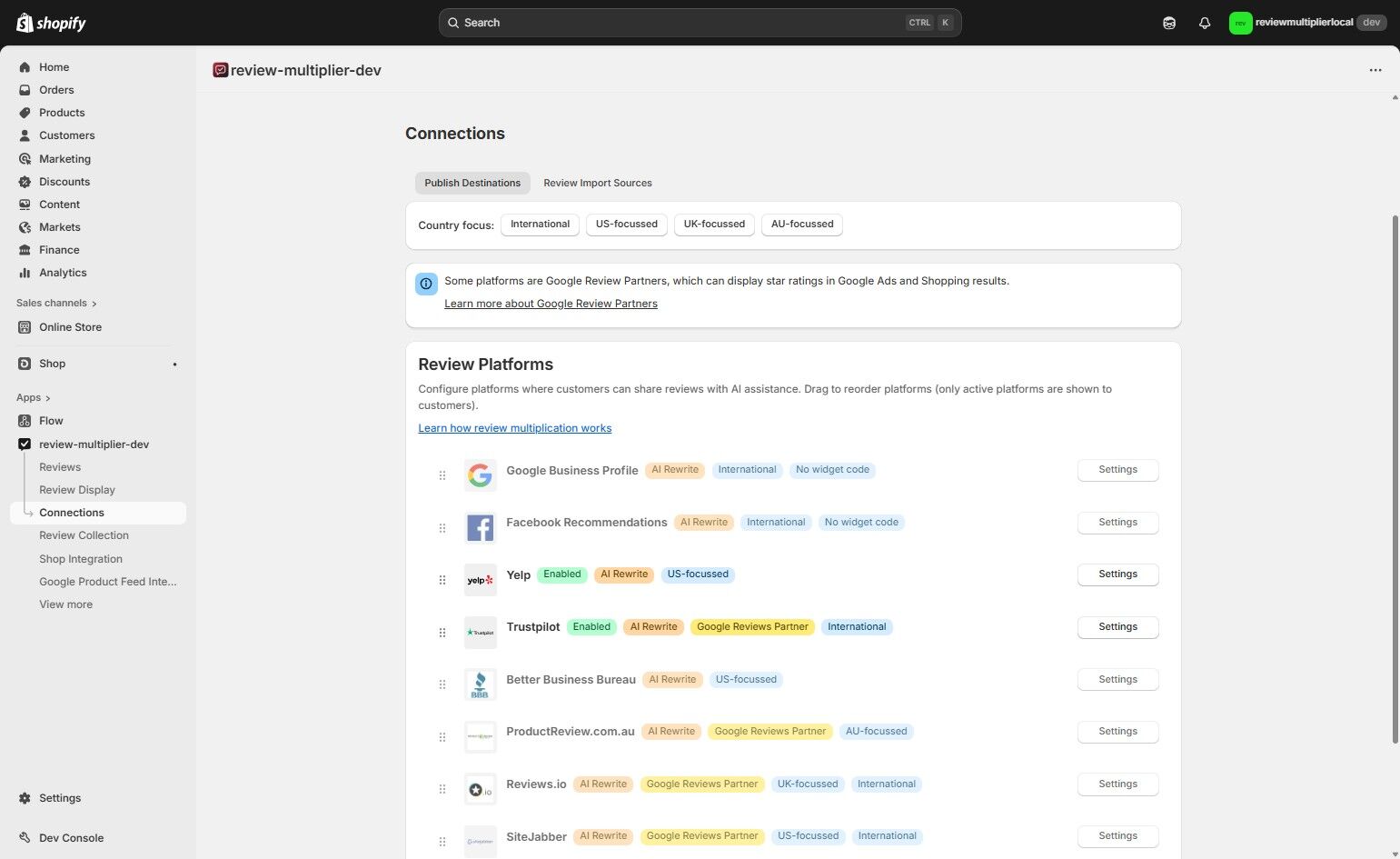This screenshot has height=859, width=1400.
Task: Open Online Store sales channel
Action: click(98, 327)
